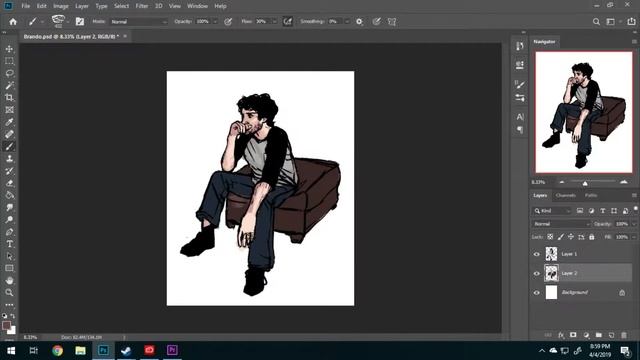This screenshot has height=360, width=640.
Task: Select the Path Selection tool
Action: [x=9, y=256]
